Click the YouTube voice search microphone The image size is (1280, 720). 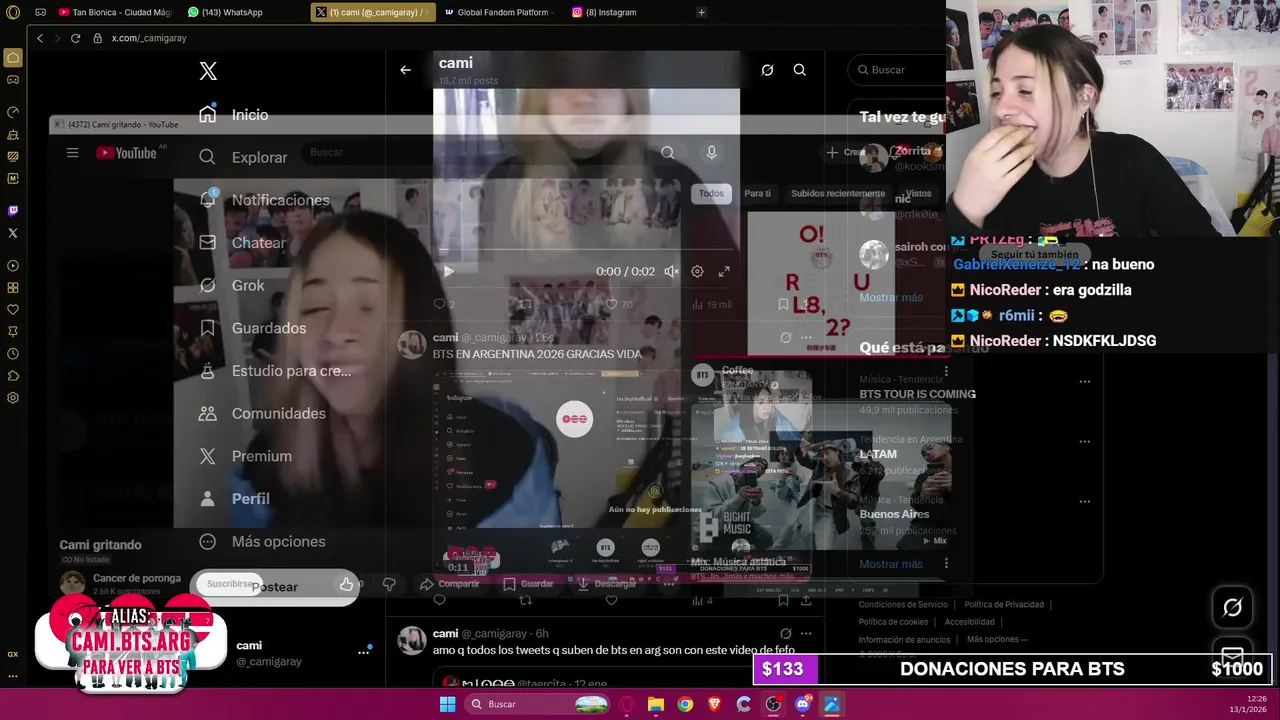pos(711,152)
